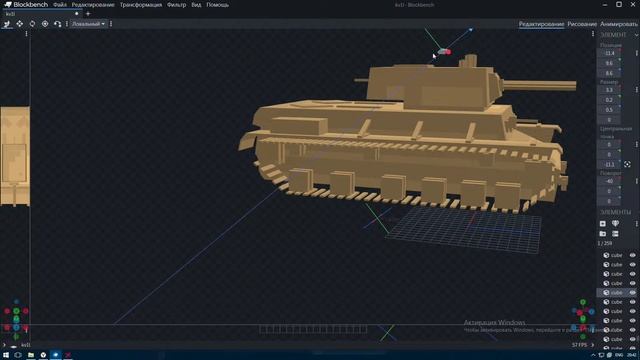Viewport: 640px width, 360px height.
Task: Click size field showing 3.3
Action: click(609, 90)
